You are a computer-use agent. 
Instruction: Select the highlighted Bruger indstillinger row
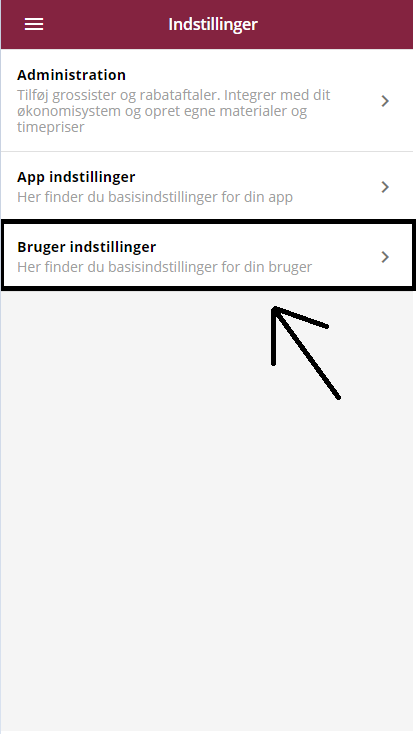click(208, 255)
